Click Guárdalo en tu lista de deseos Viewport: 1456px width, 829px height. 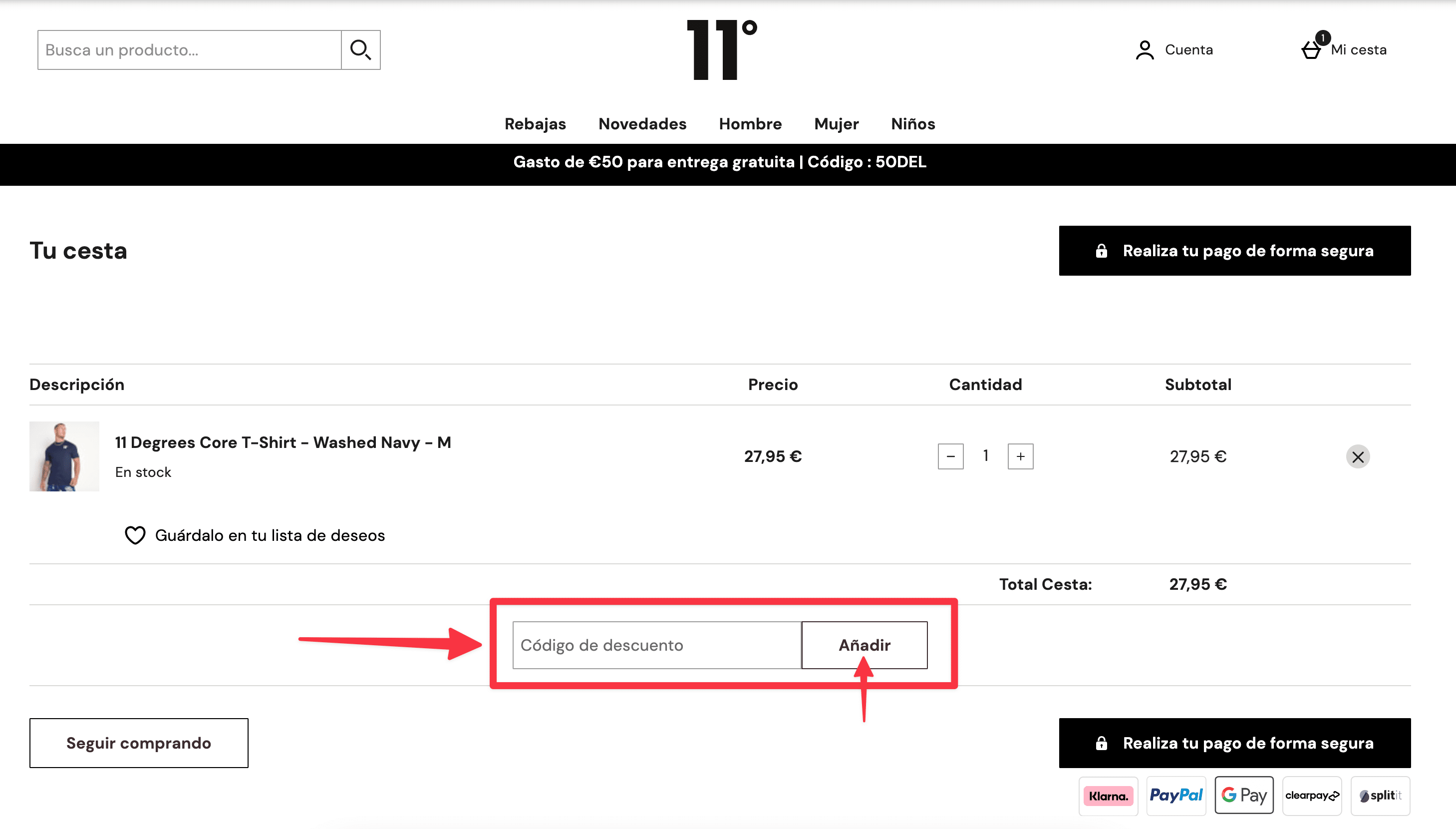click(x=270, y=535)
